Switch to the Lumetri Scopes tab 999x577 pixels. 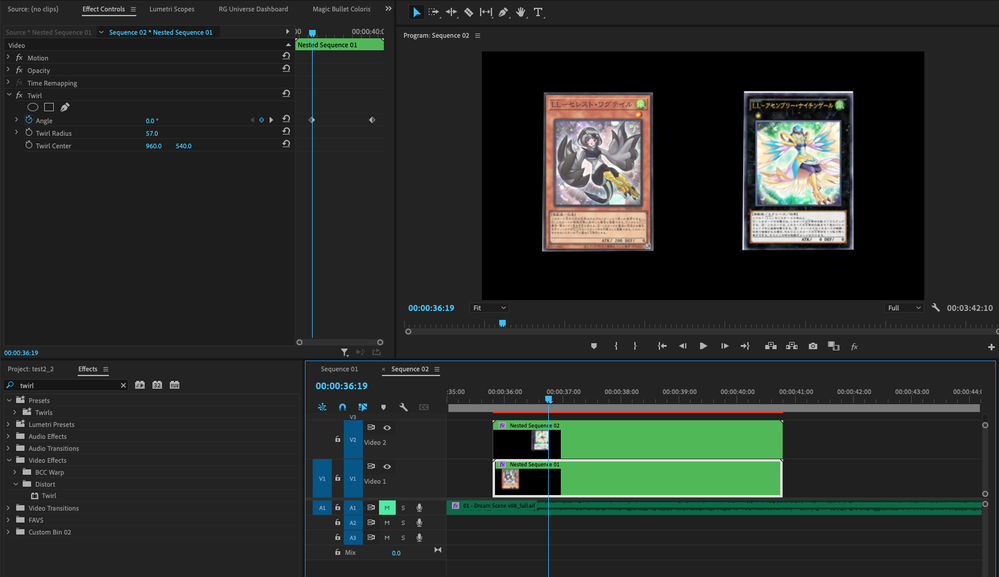click(x=172, y=9)
